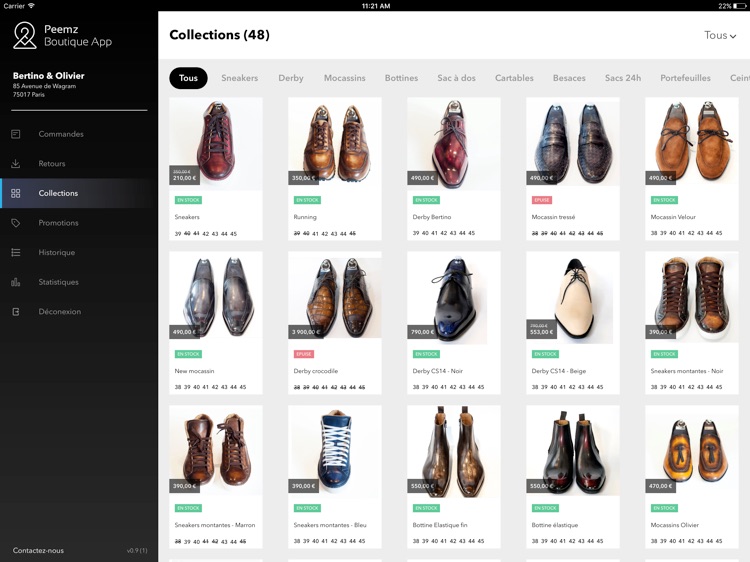The image size is (750, 562).
Task: Open the Derby CS14 - Beige photo
Action: (x=573, y=298)
